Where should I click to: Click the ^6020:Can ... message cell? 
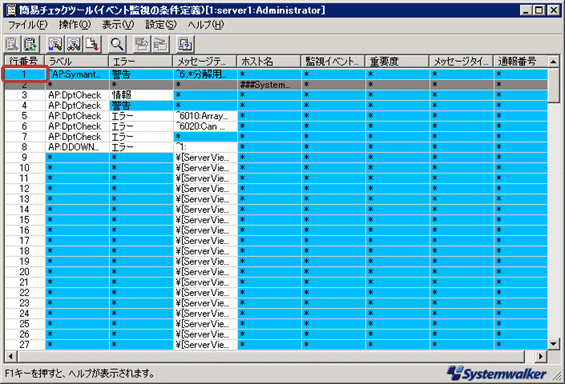[205, 126]
